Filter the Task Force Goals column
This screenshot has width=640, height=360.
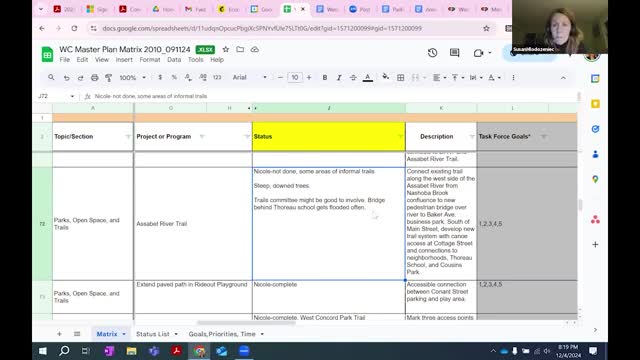tap(544, 136)
